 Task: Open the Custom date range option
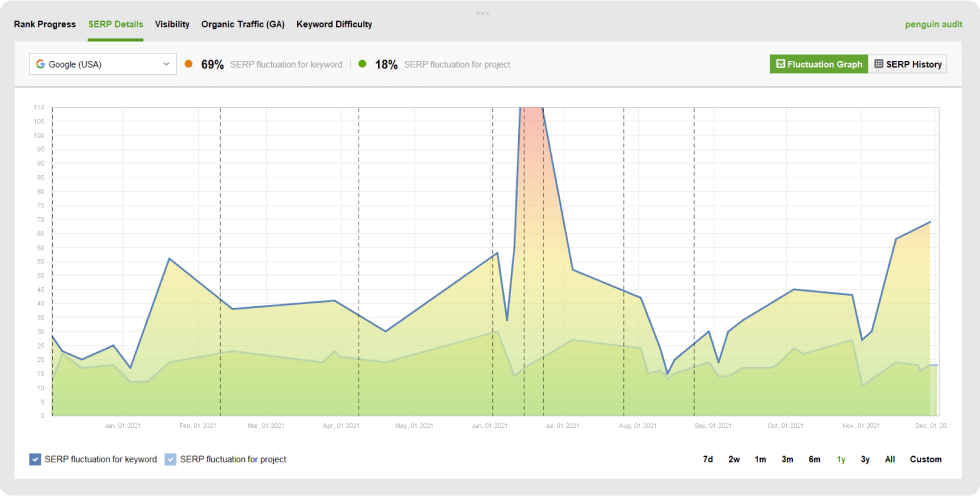tap(926, 459)
